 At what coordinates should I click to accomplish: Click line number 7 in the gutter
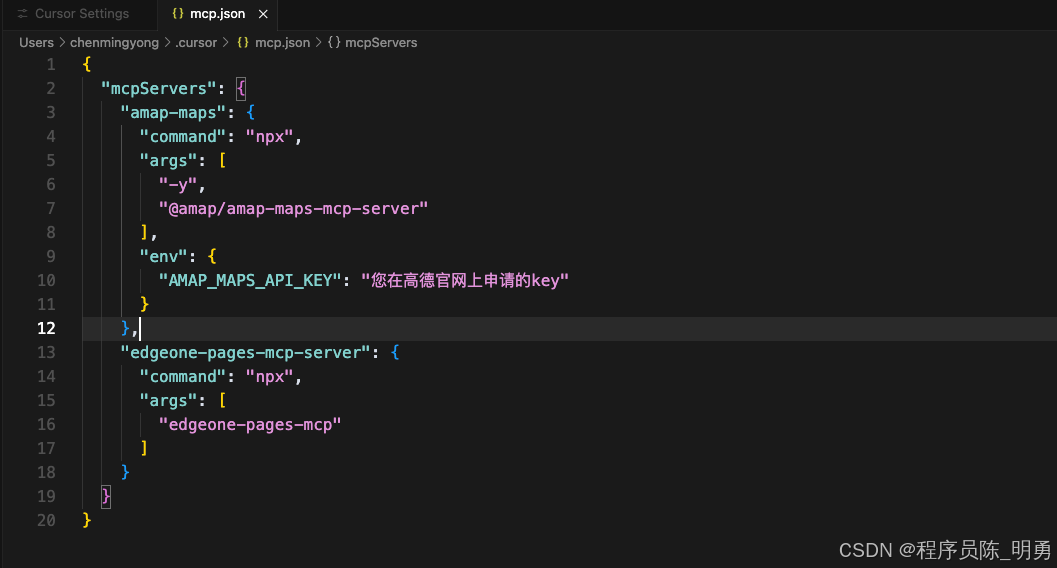click(x=51, y=208)
